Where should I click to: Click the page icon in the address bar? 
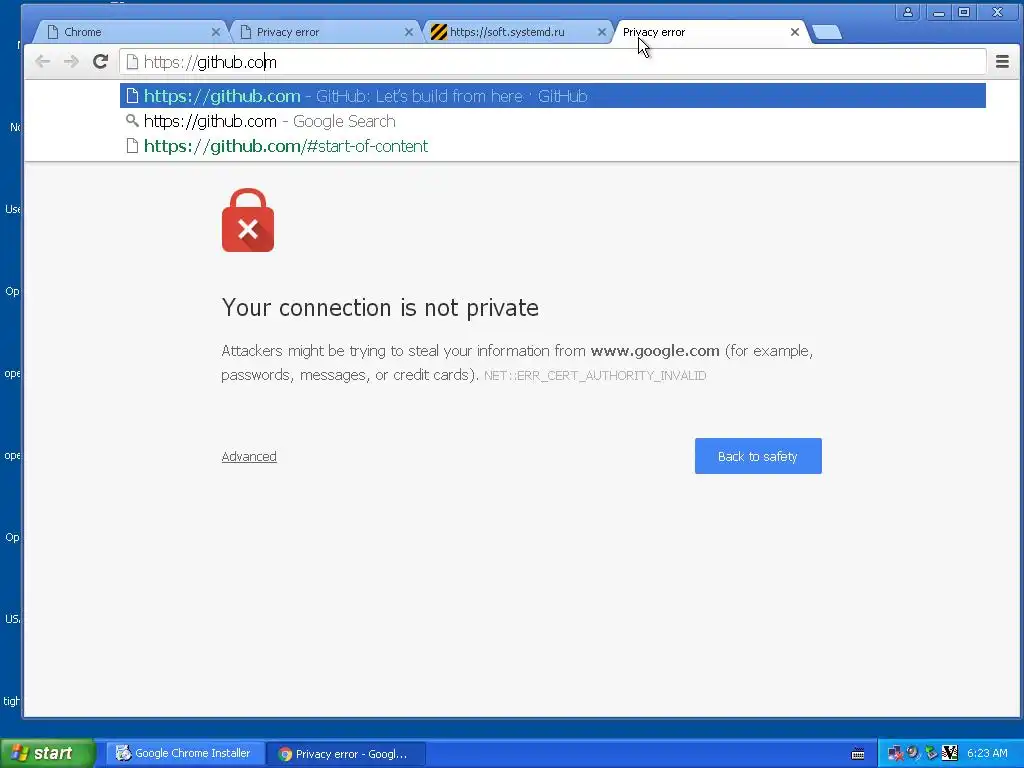click(132, 61)
